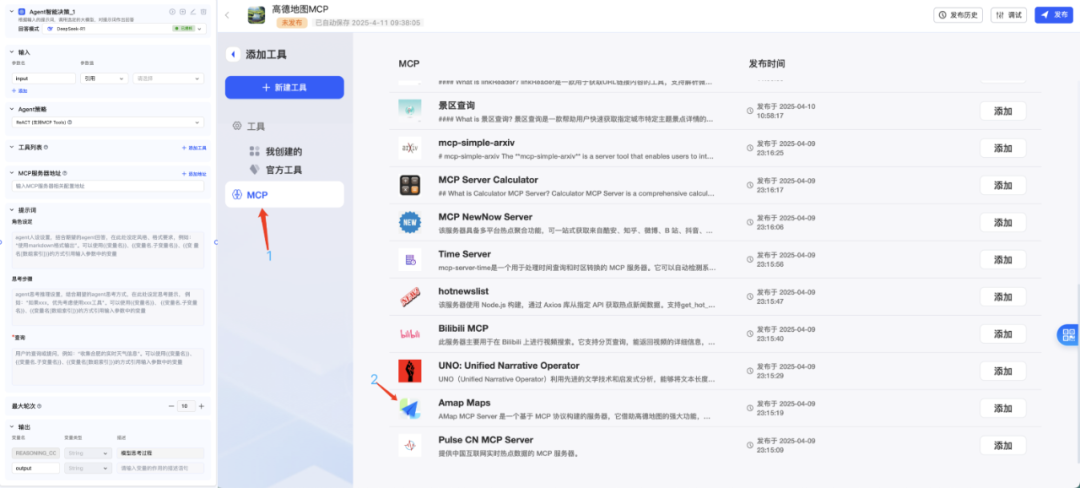Click the UNO Unified Narrative Operator icon
The height and width of the screenshot is (488, 1080).
tap(410, 371)
